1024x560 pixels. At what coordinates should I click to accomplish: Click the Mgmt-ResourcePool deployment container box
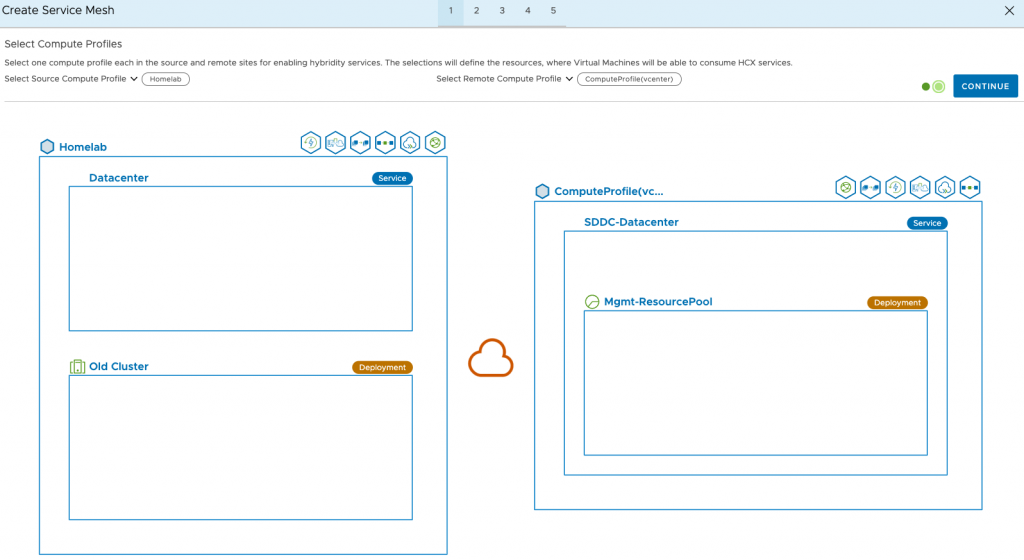coord(756,382)
